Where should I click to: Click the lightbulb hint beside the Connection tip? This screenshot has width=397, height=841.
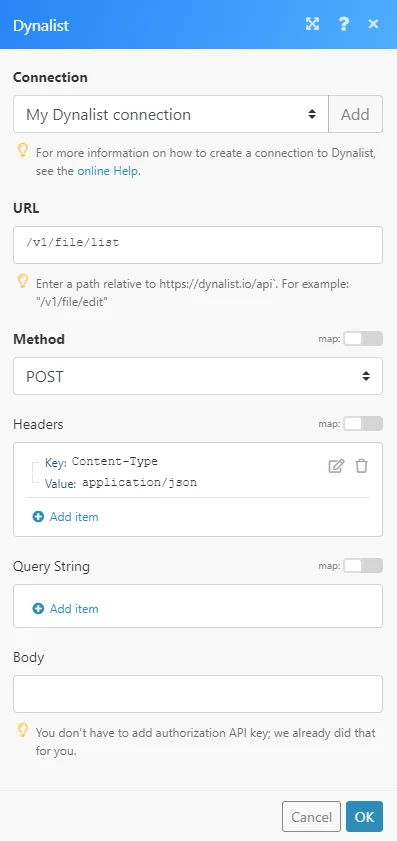tap(23, 151)
